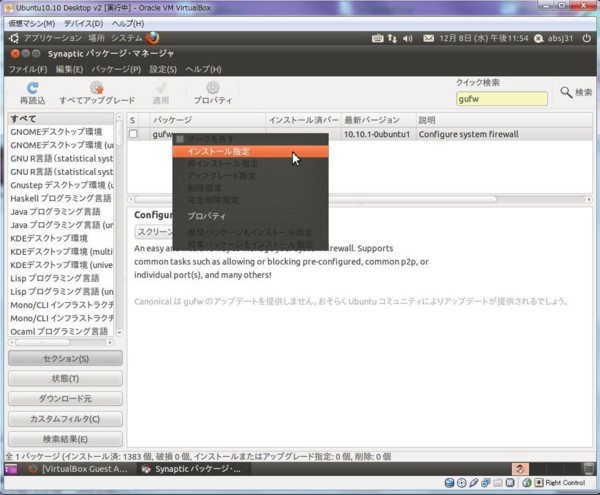
Task: Open the mail envelope indicator
Action: pos(429,38)
